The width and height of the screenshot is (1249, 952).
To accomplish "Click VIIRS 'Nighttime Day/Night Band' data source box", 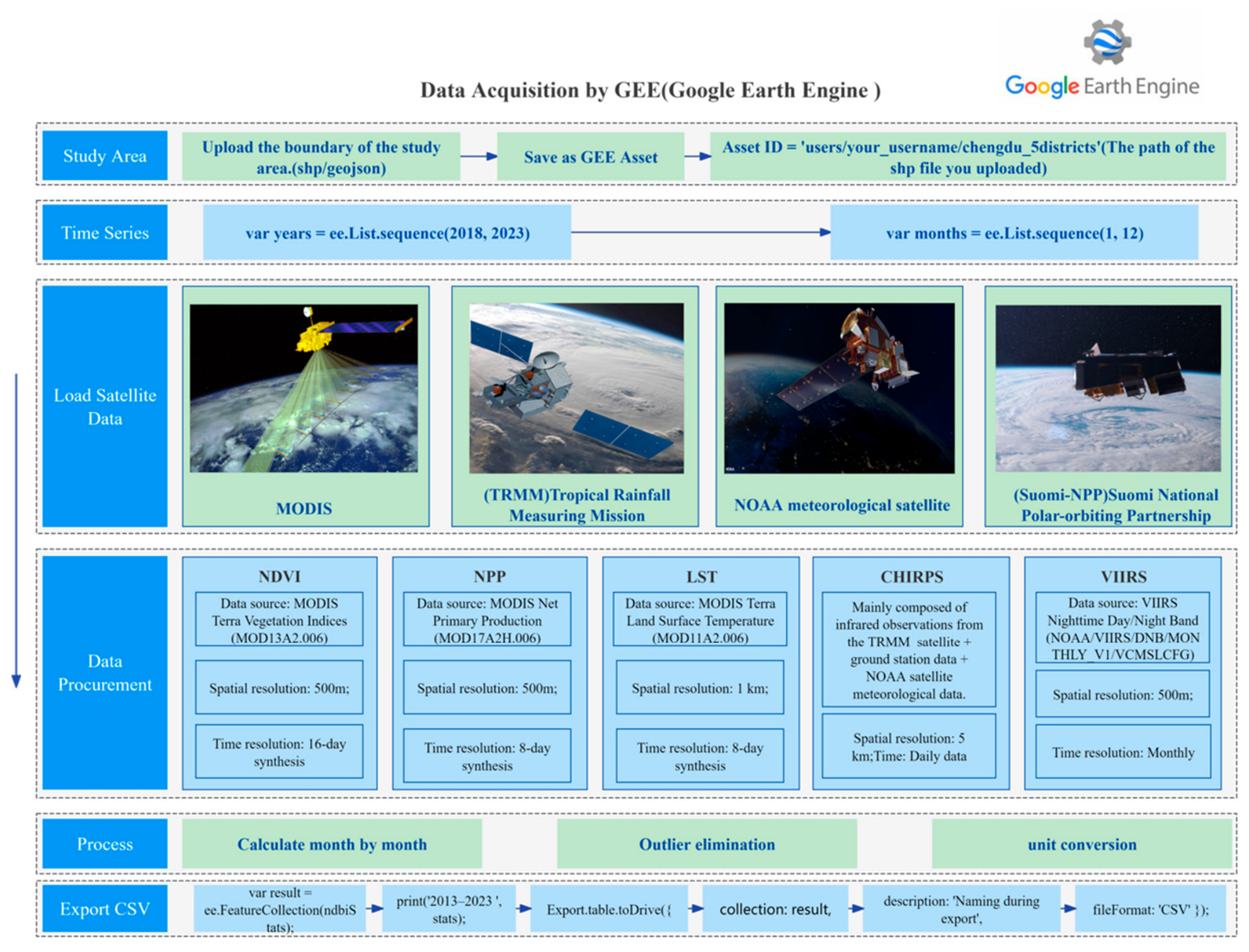I will tap(1122, 628).
